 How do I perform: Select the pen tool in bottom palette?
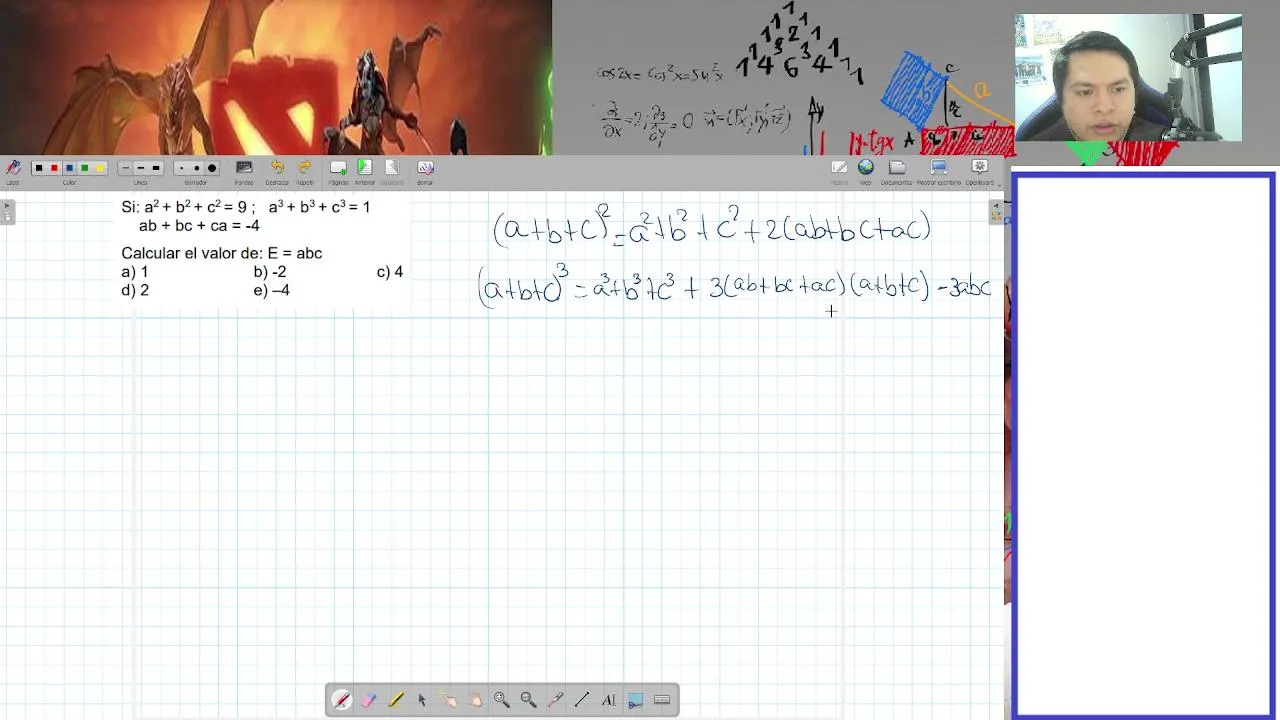pos(342,700)
